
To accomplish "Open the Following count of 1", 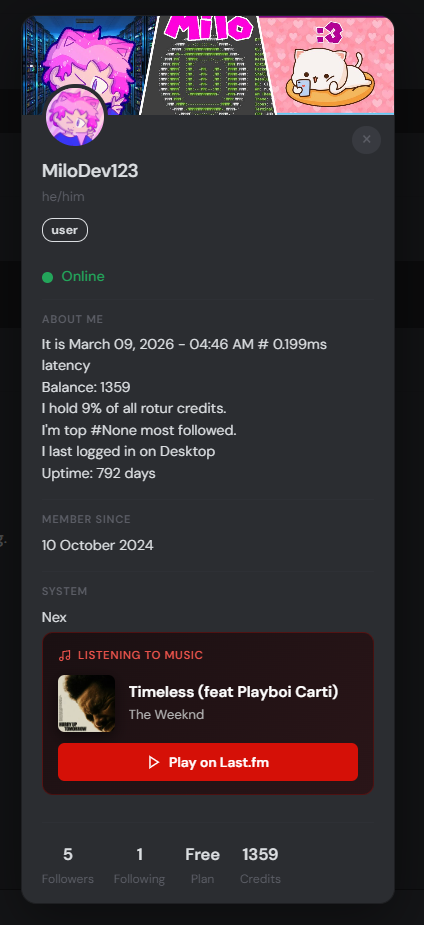I will point(139,865).
